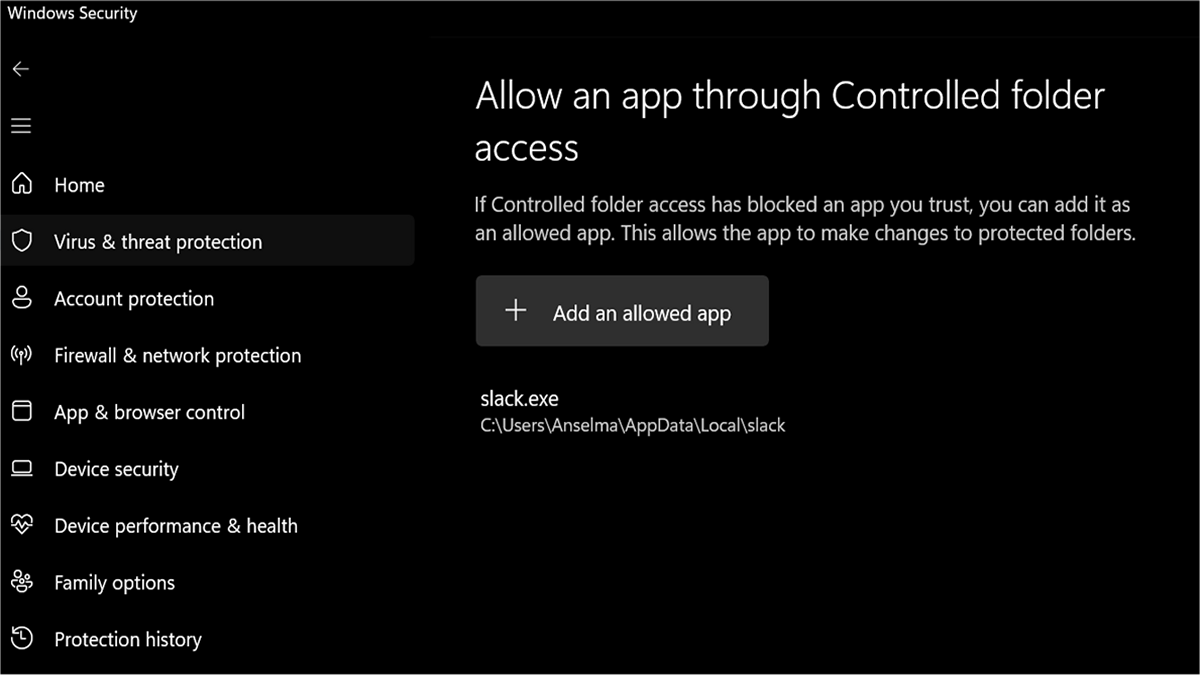Image resolution: width=1200 pixels, height=675 pixels.
Task: Click the Protection history clock icon
Action: (x=21, y=639)
